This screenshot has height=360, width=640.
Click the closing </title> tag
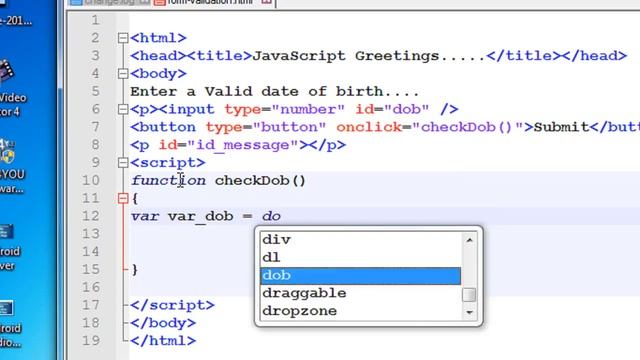524,56
